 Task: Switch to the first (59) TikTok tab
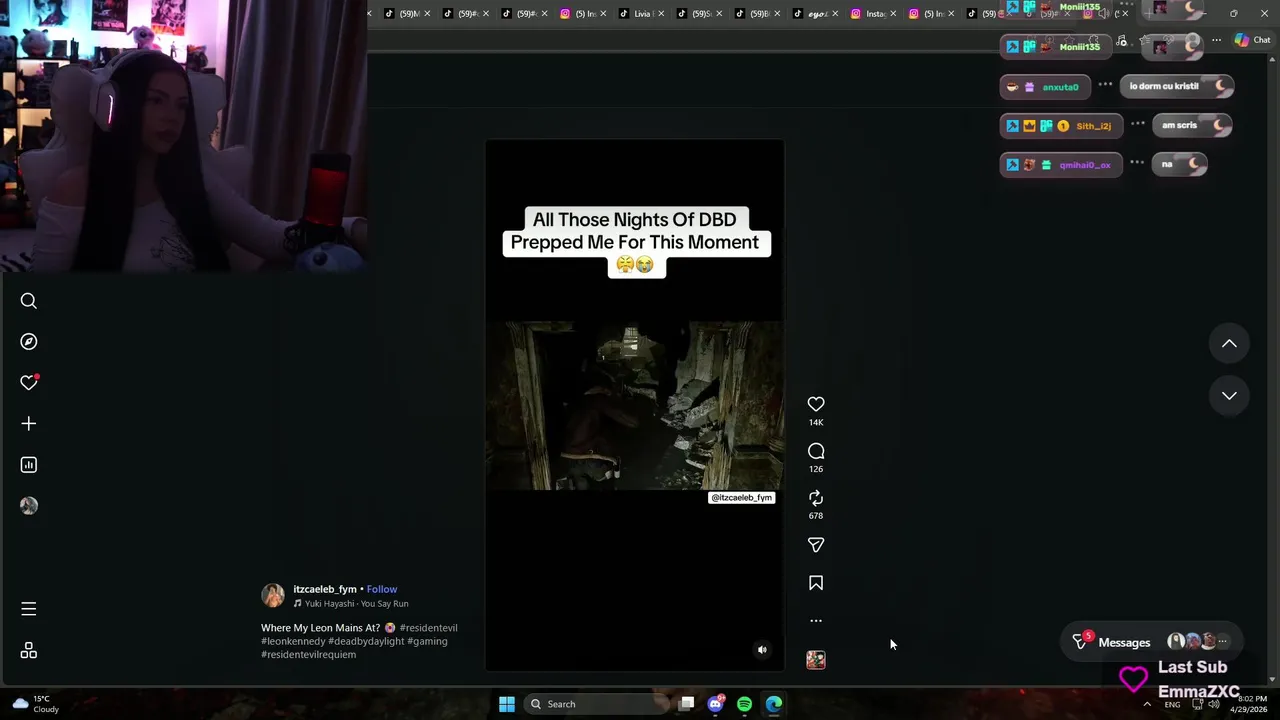click(406, 13)
